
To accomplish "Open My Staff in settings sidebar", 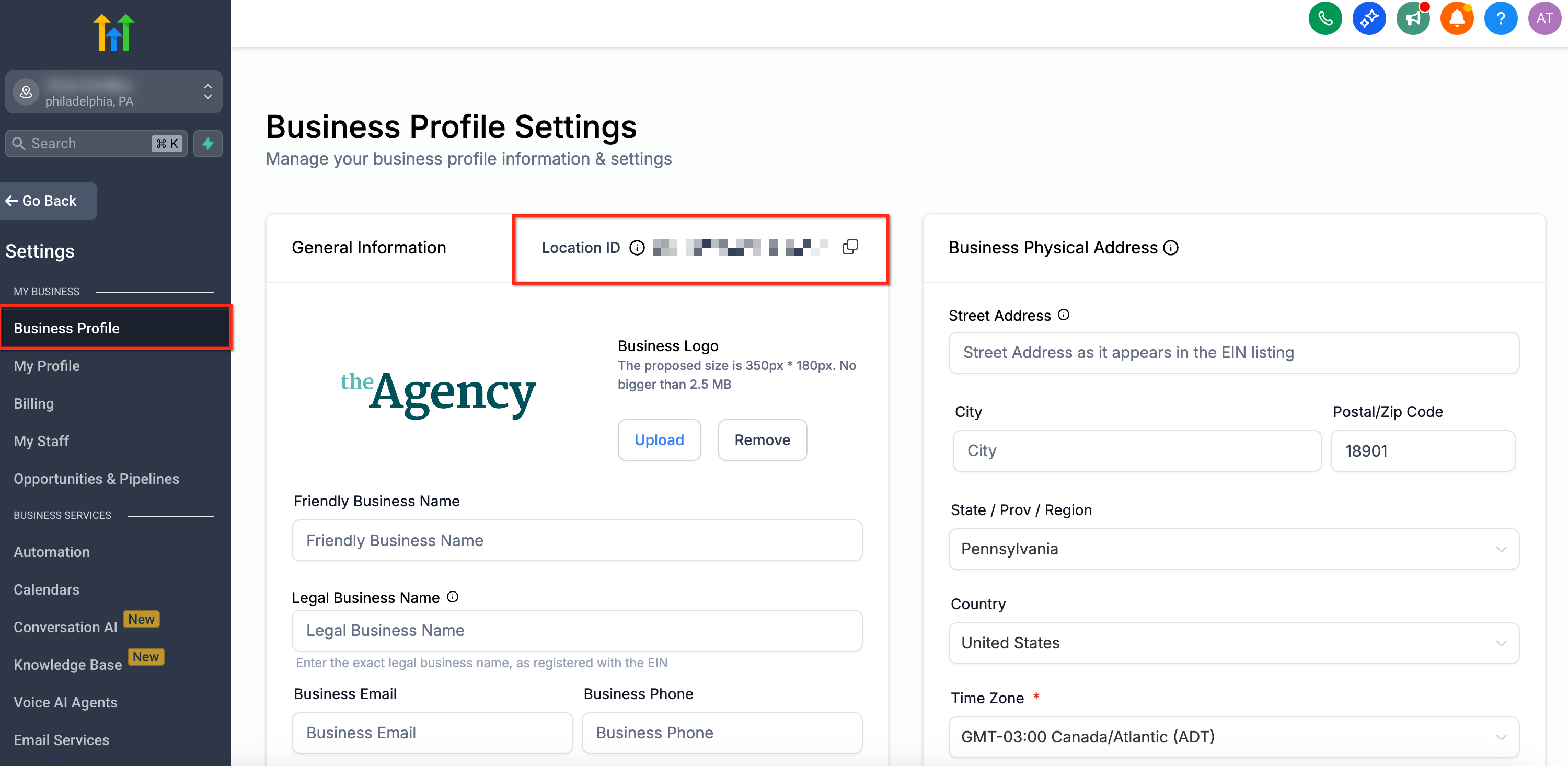I will tap(41, 441).
